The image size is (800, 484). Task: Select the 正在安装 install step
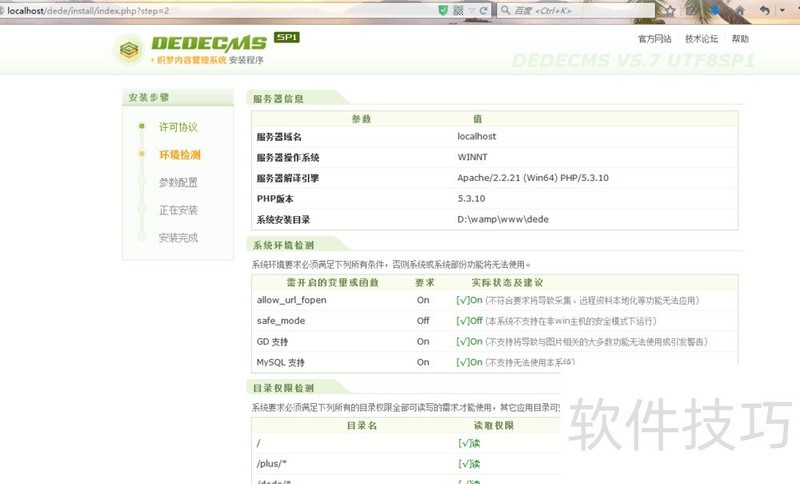point(178,210)
